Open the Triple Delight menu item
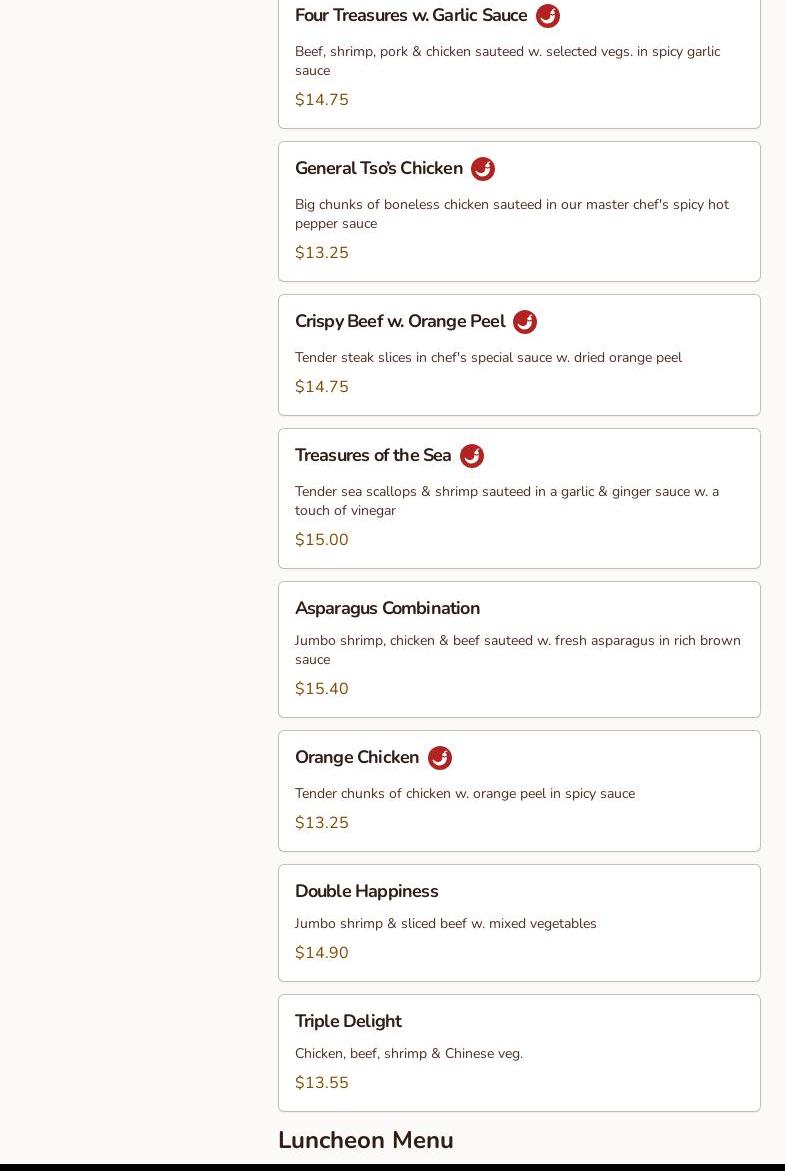This screenshot has height=1171, width=785. coord(348,1021)
